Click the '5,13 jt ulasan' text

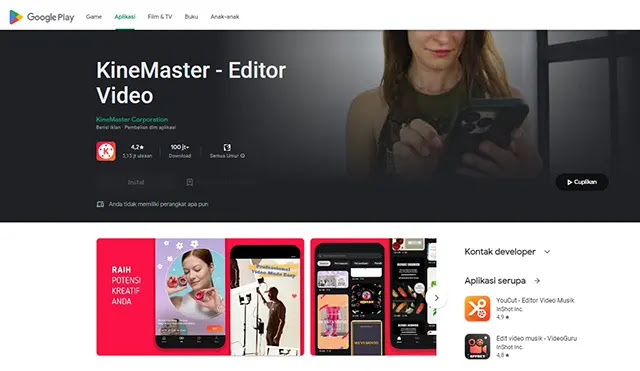pos(138,156)
